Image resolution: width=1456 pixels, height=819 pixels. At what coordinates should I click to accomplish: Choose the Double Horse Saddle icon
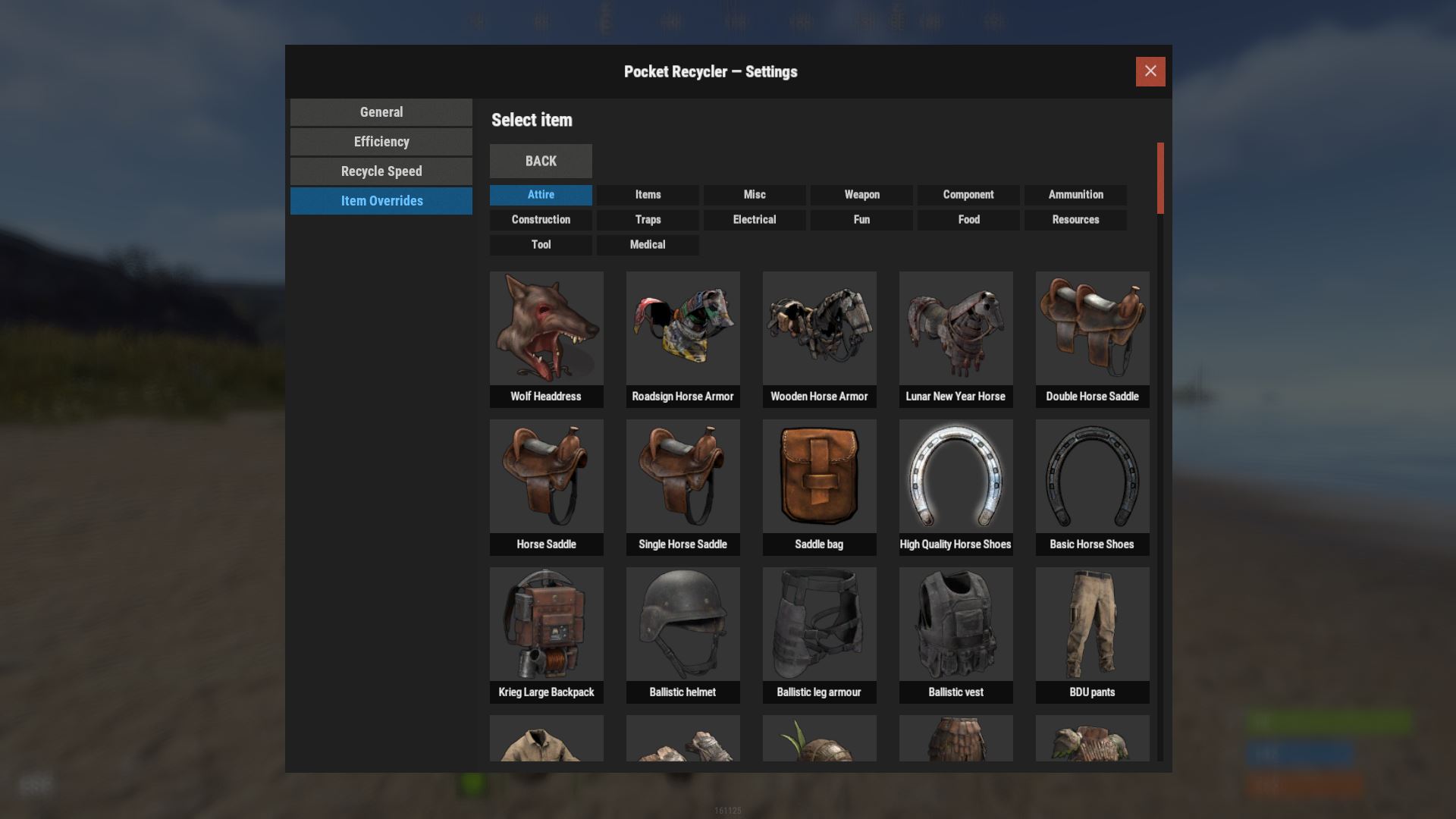(x=1093, y=328)
